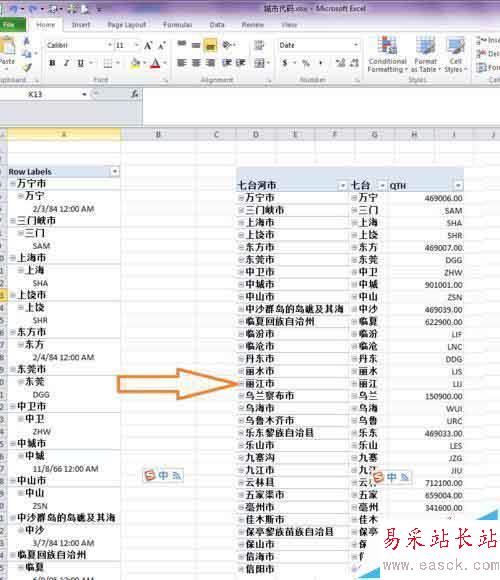500x580 pixels.
Task: Open the Calibri font name dropdown
Action: [110, 45]
